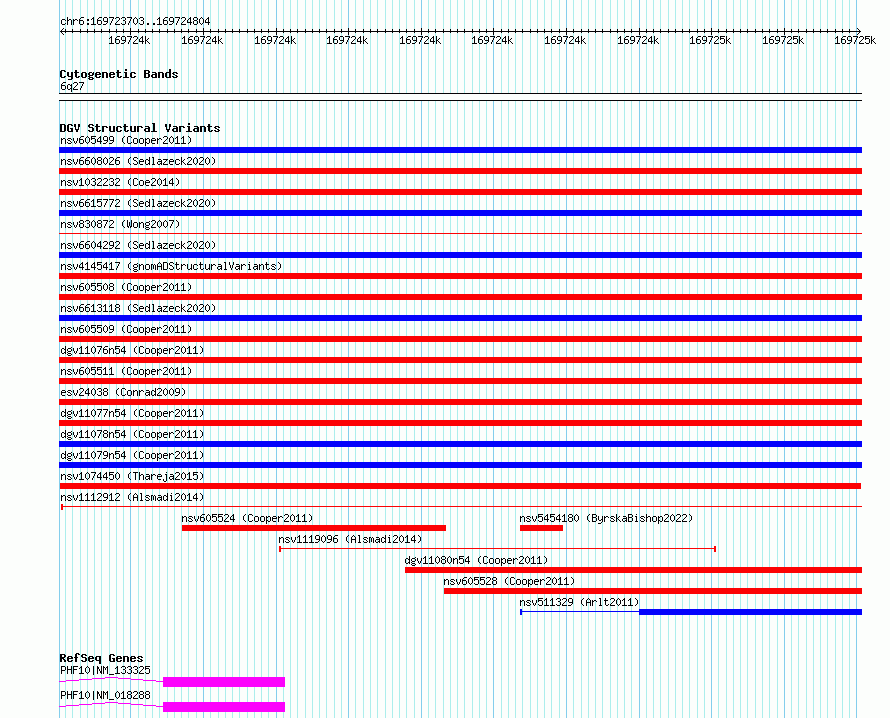Click the red bar under nsv605528
Screen dimensions: 890x718
653,591
